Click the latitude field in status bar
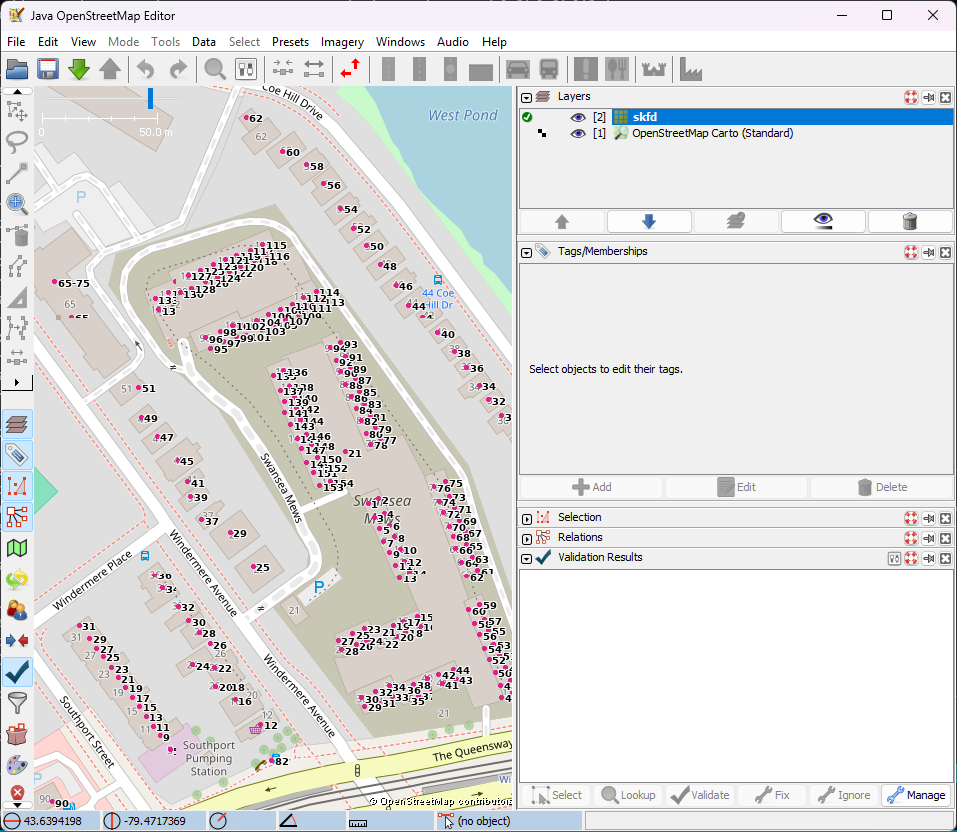Screen dimensions: 957x832 pos(50,821)
